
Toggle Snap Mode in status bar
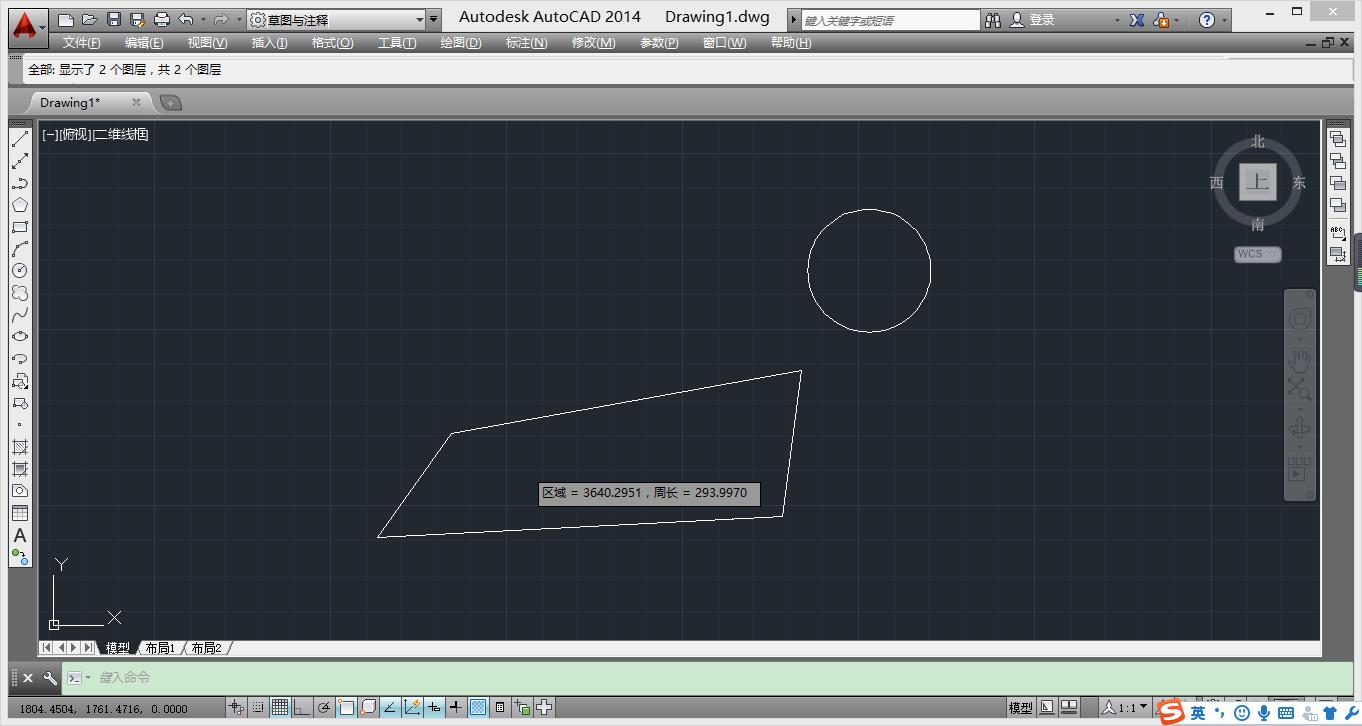pyautogui.click(x=259, y=708)
